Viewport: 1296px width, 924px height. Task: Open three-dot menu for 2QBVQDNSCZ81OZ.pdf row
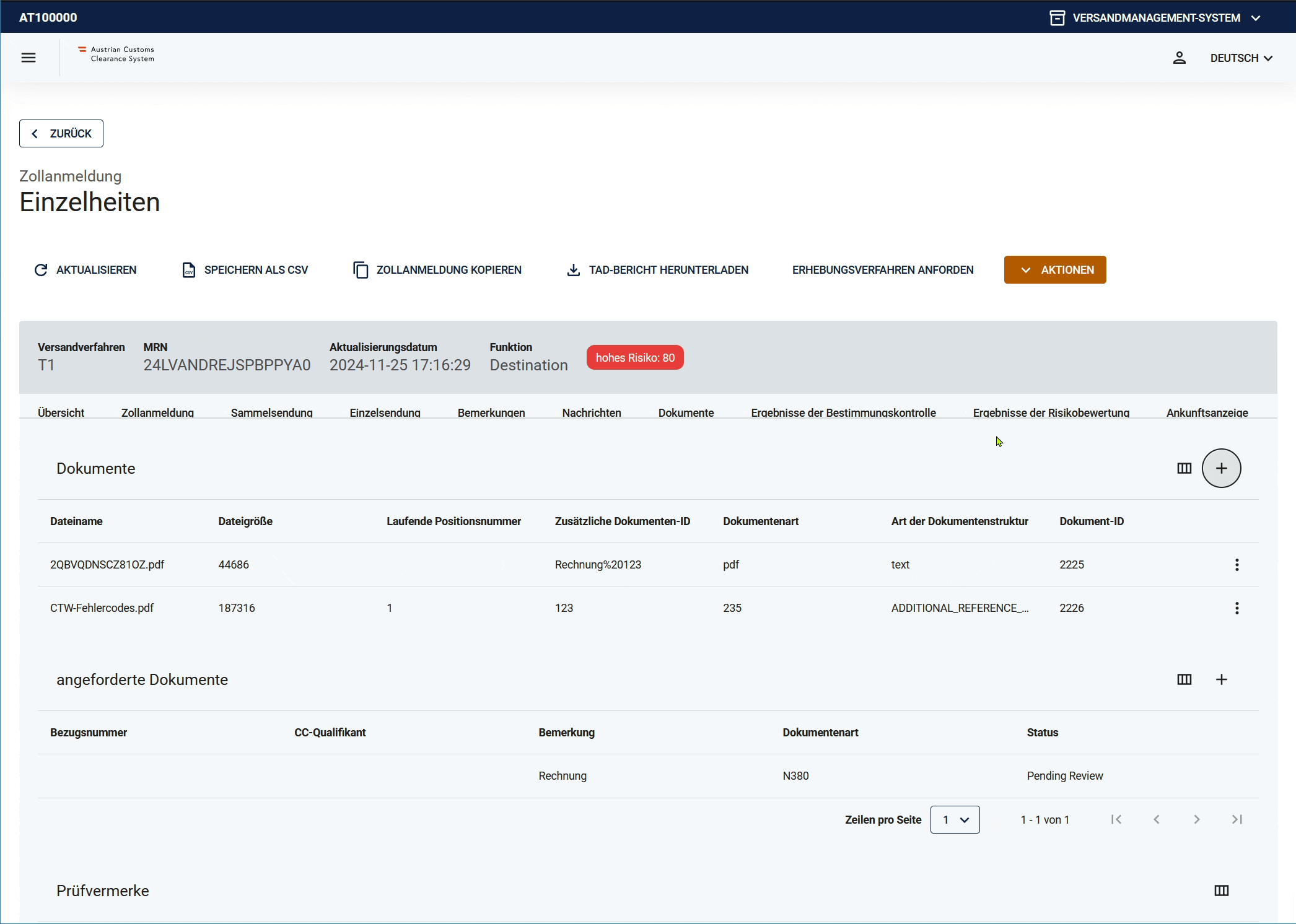pos(1237,565)
